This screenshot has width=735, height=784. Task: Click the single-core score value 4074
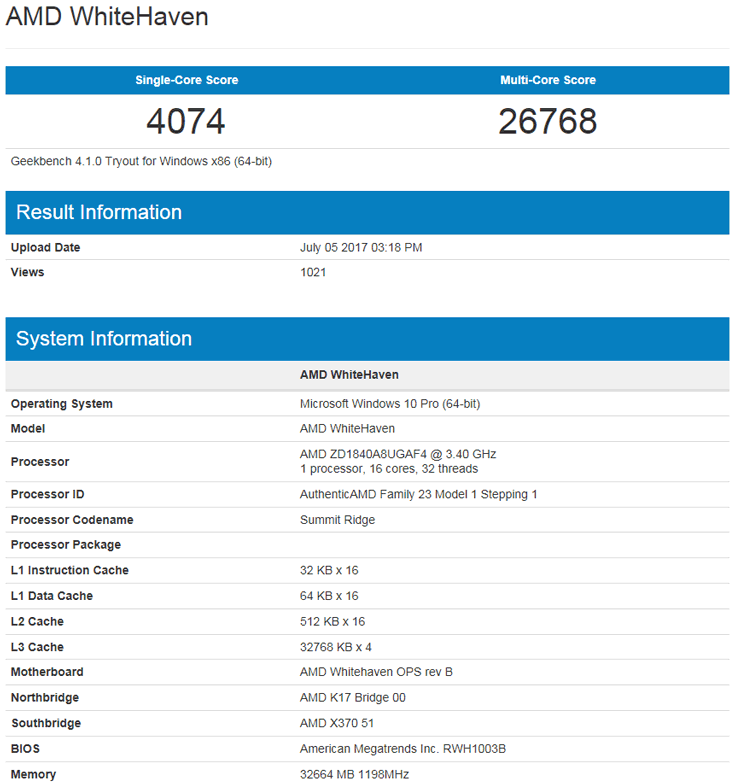[186, 122]
